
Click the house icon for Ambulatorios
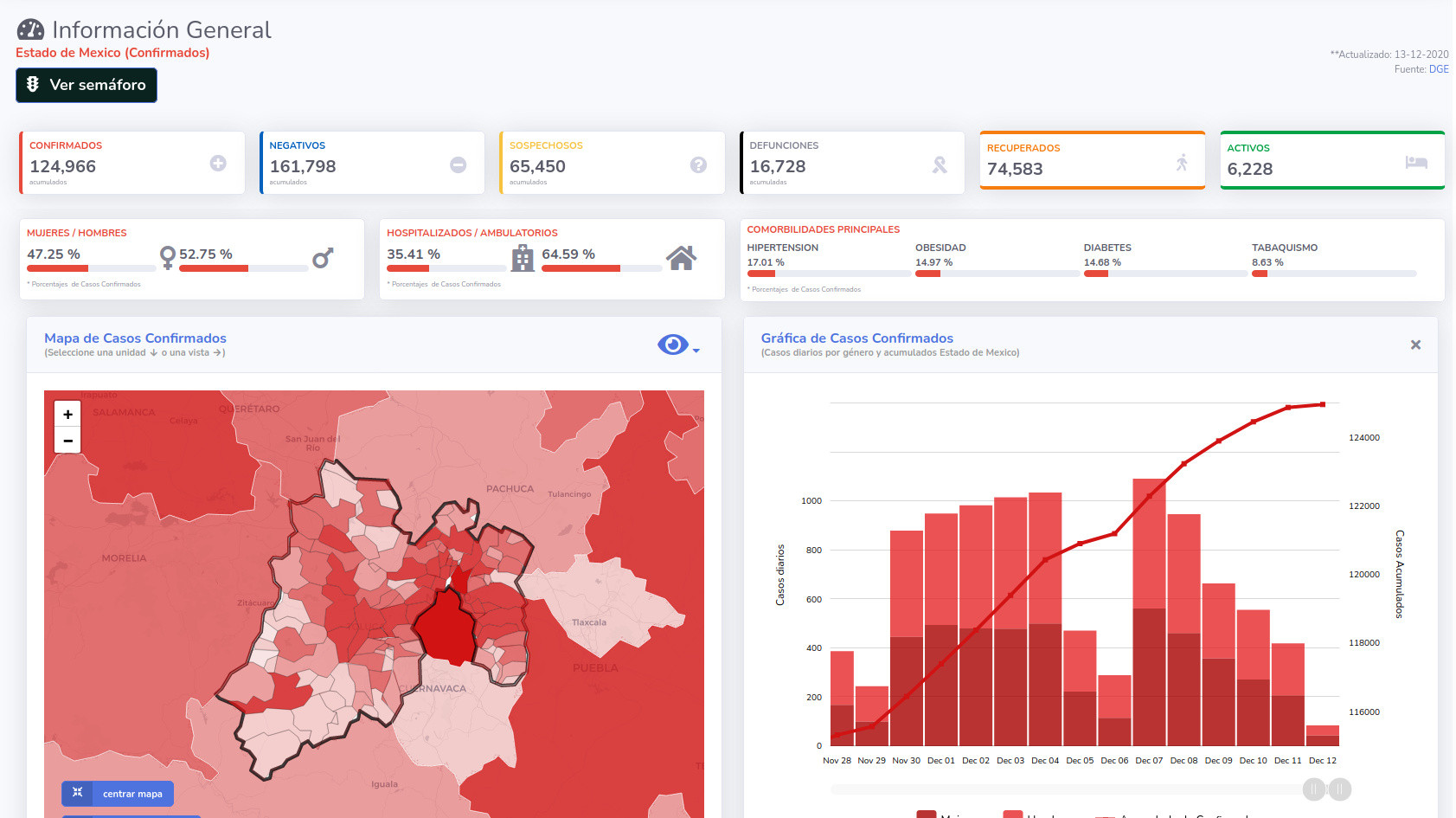(681, 258)
